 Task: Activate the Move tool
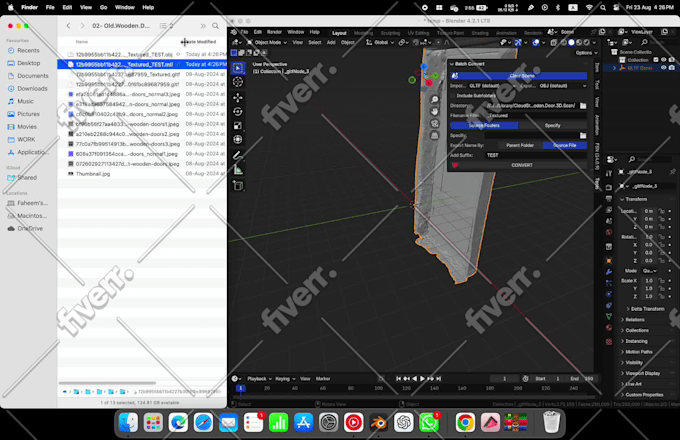pyautogui.click(x=238, y=98)
